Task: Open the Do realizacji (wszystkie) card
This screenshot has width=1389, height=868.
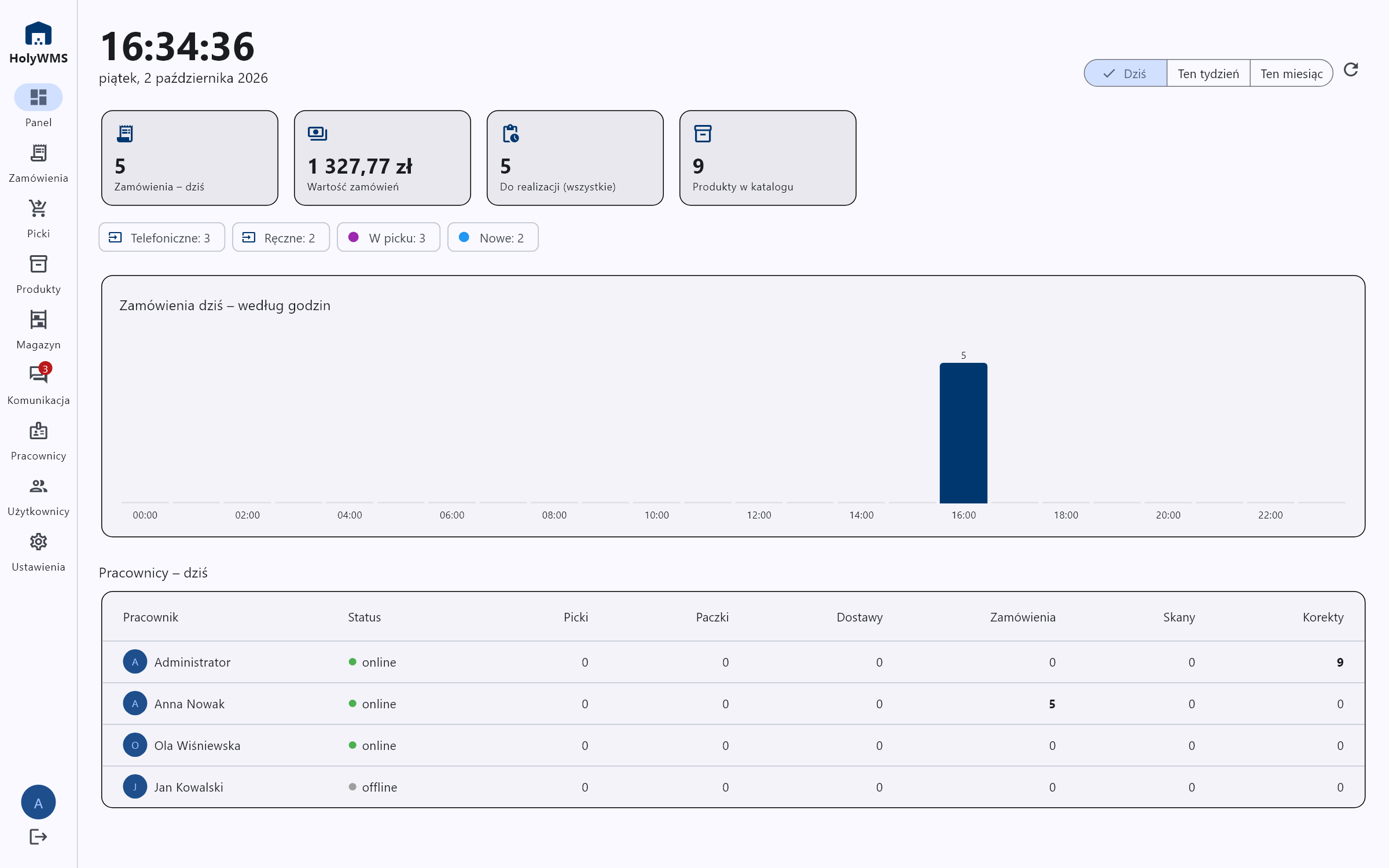Action: [x=575, y=158]
